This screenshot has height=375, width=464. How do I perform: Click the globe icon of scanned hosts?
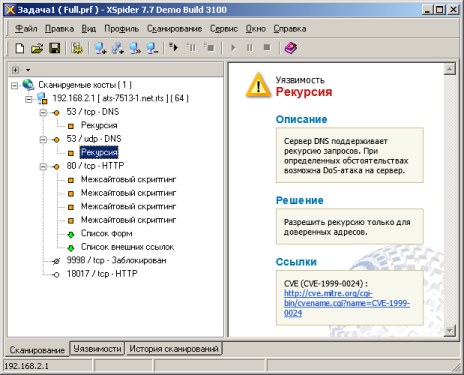pyautogui.click(x=28, y=85)
